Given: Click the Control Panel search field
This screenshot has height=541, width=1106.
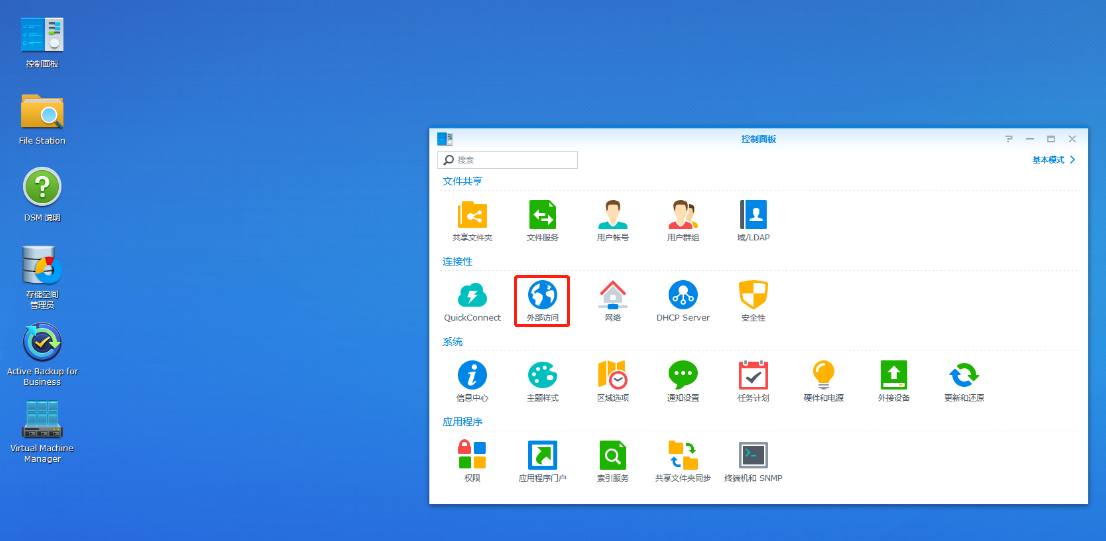Looking at the screenshot, I should coord(507,160).
